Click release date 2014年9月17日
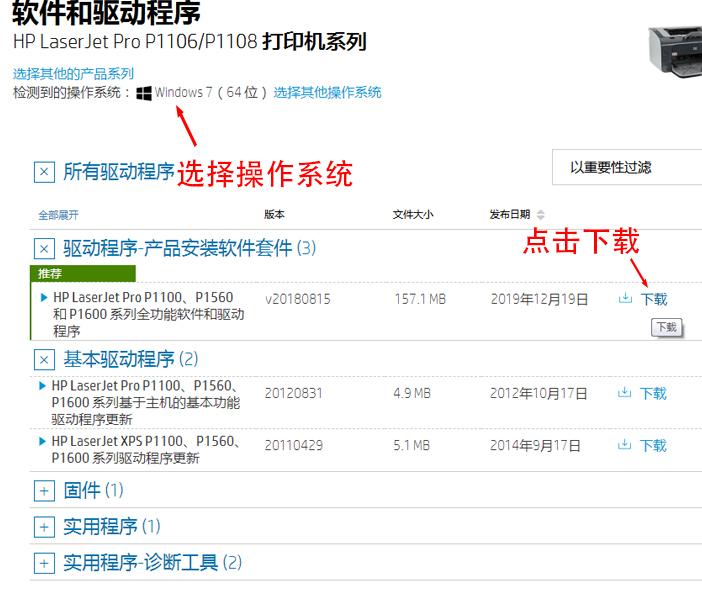The width and height of the screenshot is (702, 600). pyautogui.click(x=535, y=446)
